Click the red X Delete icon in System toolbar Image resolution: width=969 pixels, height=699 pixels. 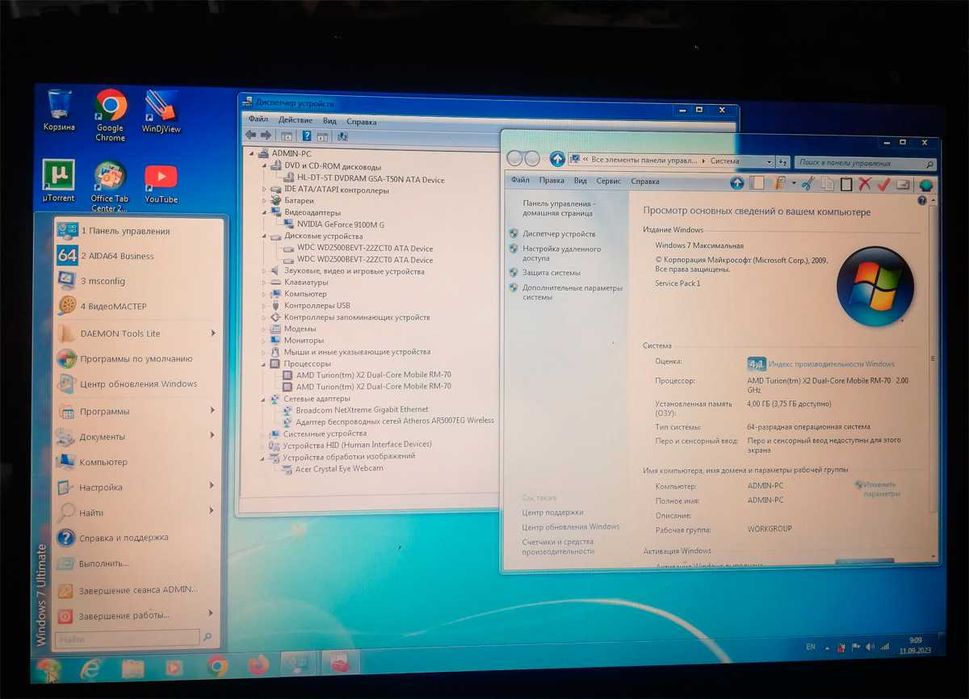tap(865, 184)
